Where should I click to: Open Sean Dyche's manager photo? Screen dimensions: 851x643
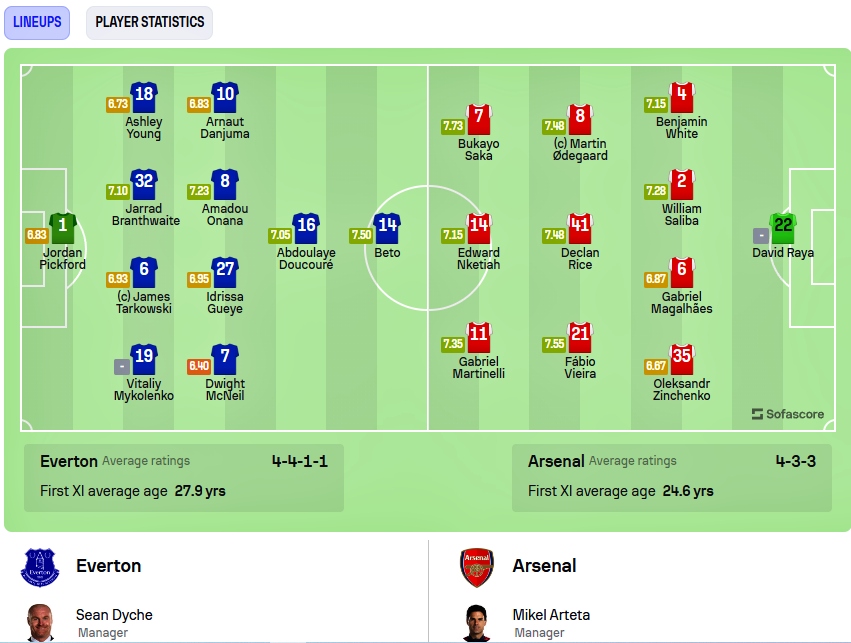[x=40, y=623]
